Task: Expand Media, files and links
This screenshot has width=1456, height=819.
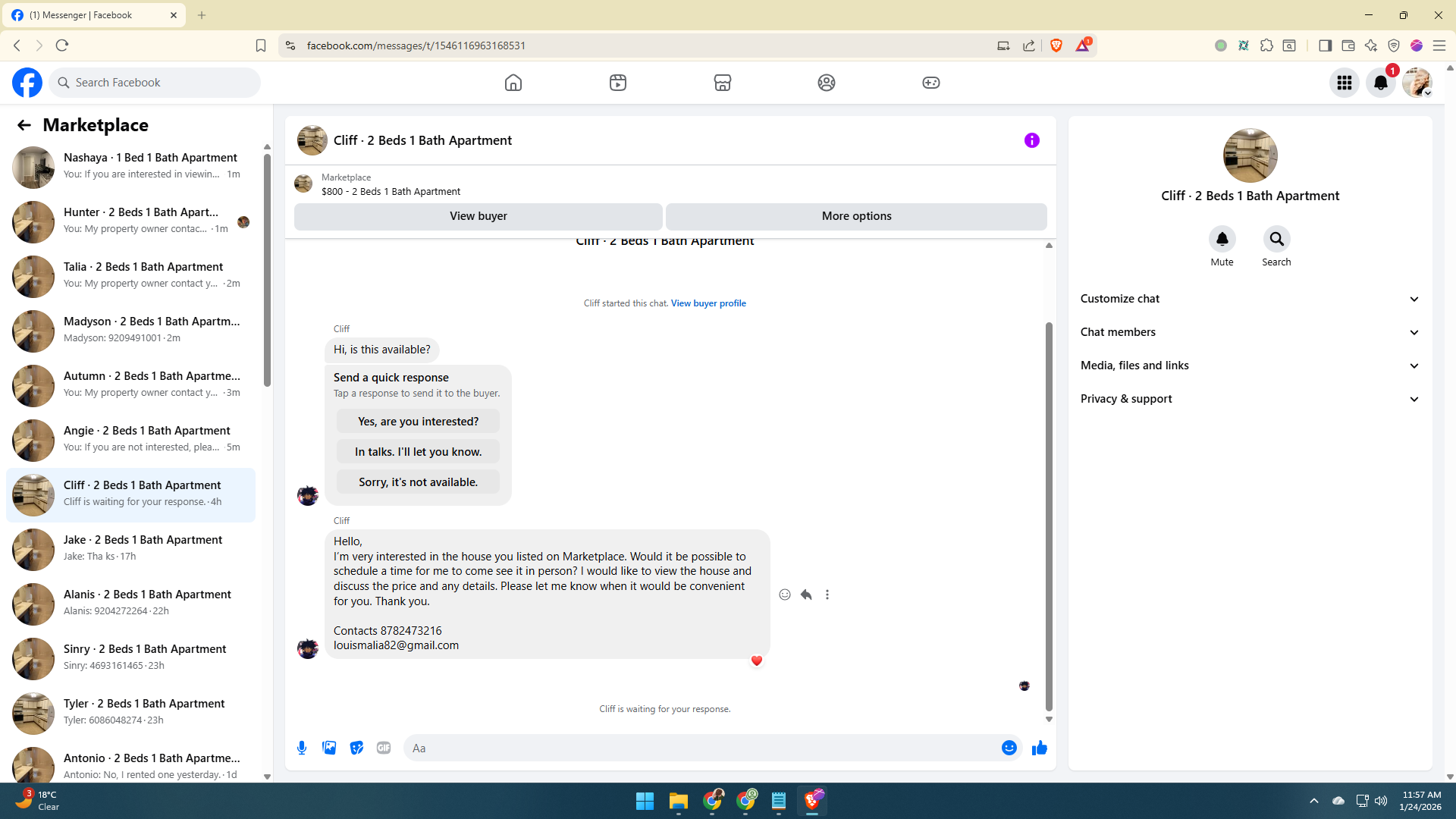Action: click(1250, 366)
